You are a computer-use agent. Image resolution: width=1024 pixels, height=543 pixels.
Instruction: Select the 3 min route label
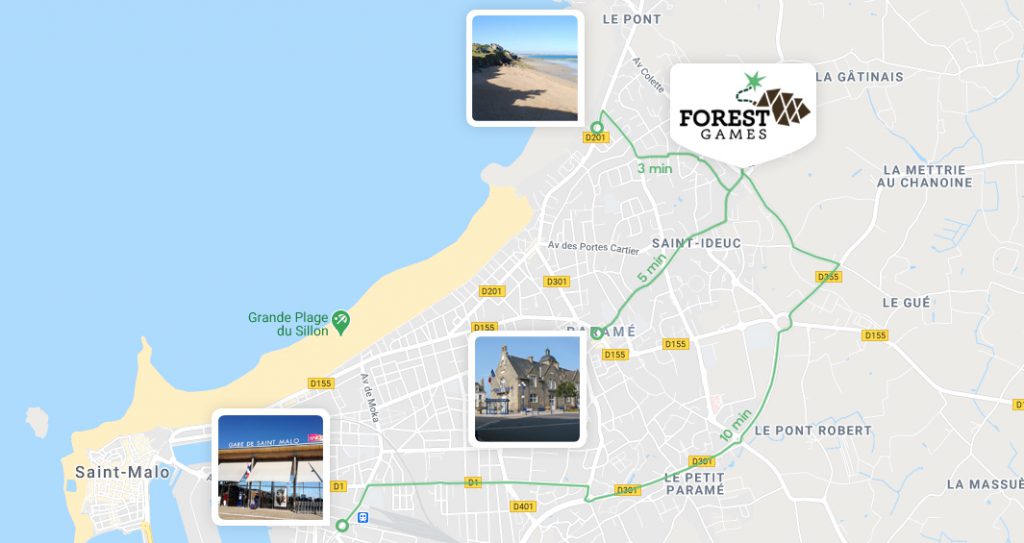coord(655,169)
